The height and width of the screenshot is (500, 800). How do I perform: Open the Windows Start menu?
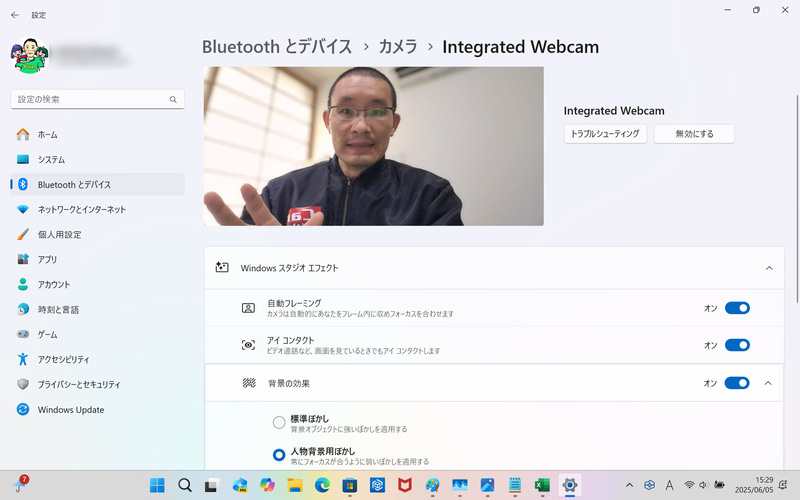157,485
